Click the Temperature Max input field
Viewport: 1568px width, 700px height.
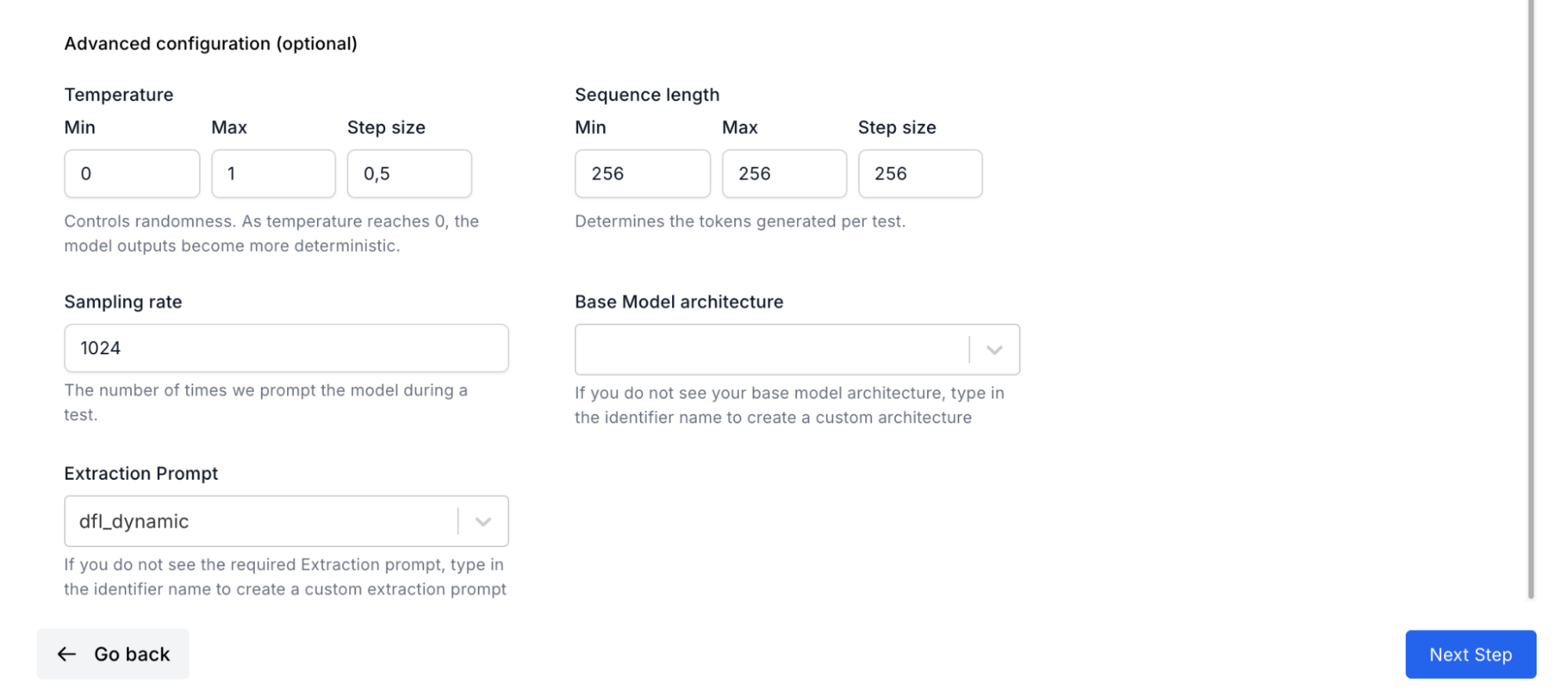273,174
